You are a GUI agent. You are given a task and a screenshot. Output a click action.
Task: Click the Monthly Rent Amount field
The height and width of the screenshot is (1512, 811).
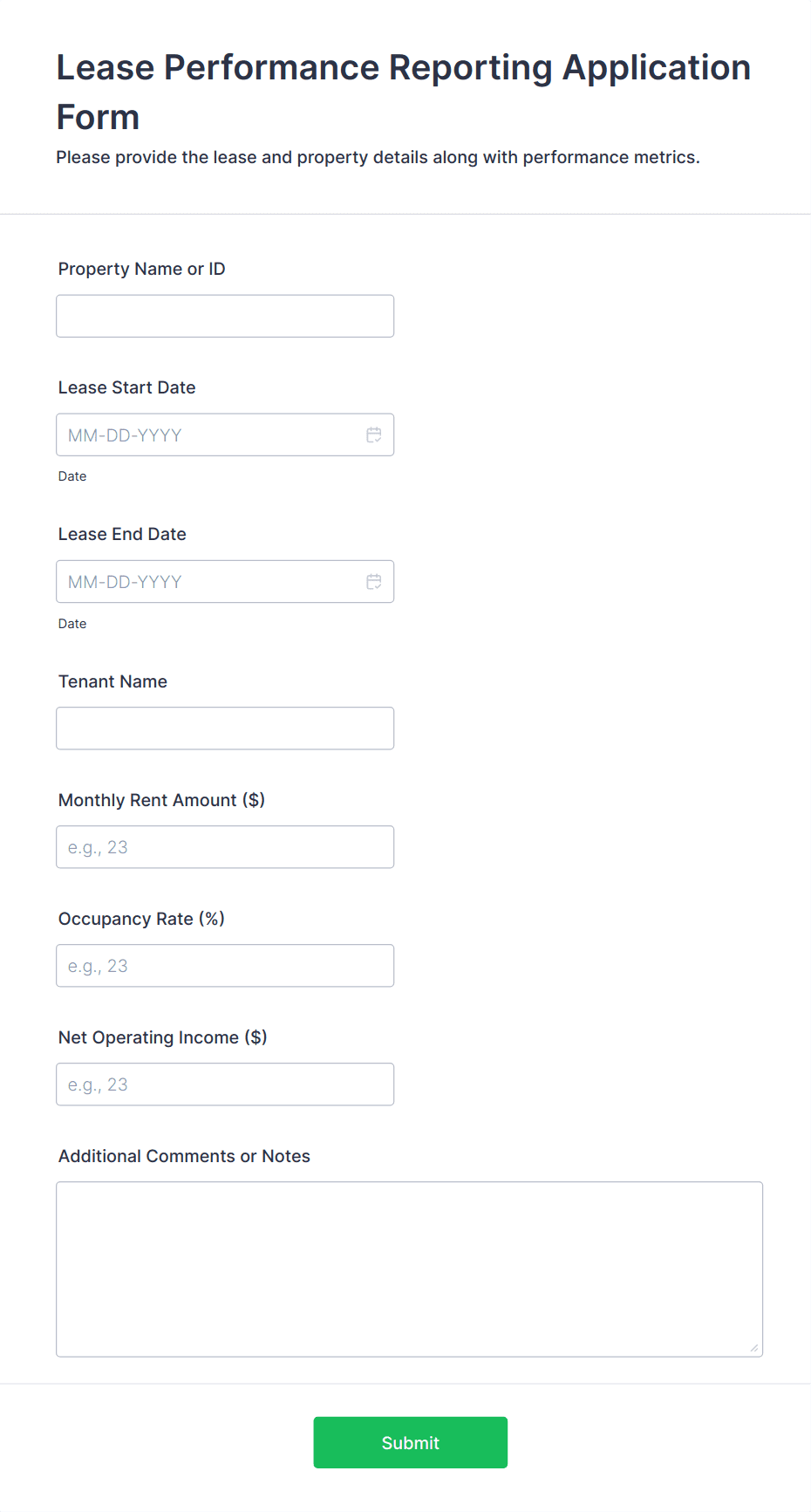pyautogui.click(x=224, y=846)
